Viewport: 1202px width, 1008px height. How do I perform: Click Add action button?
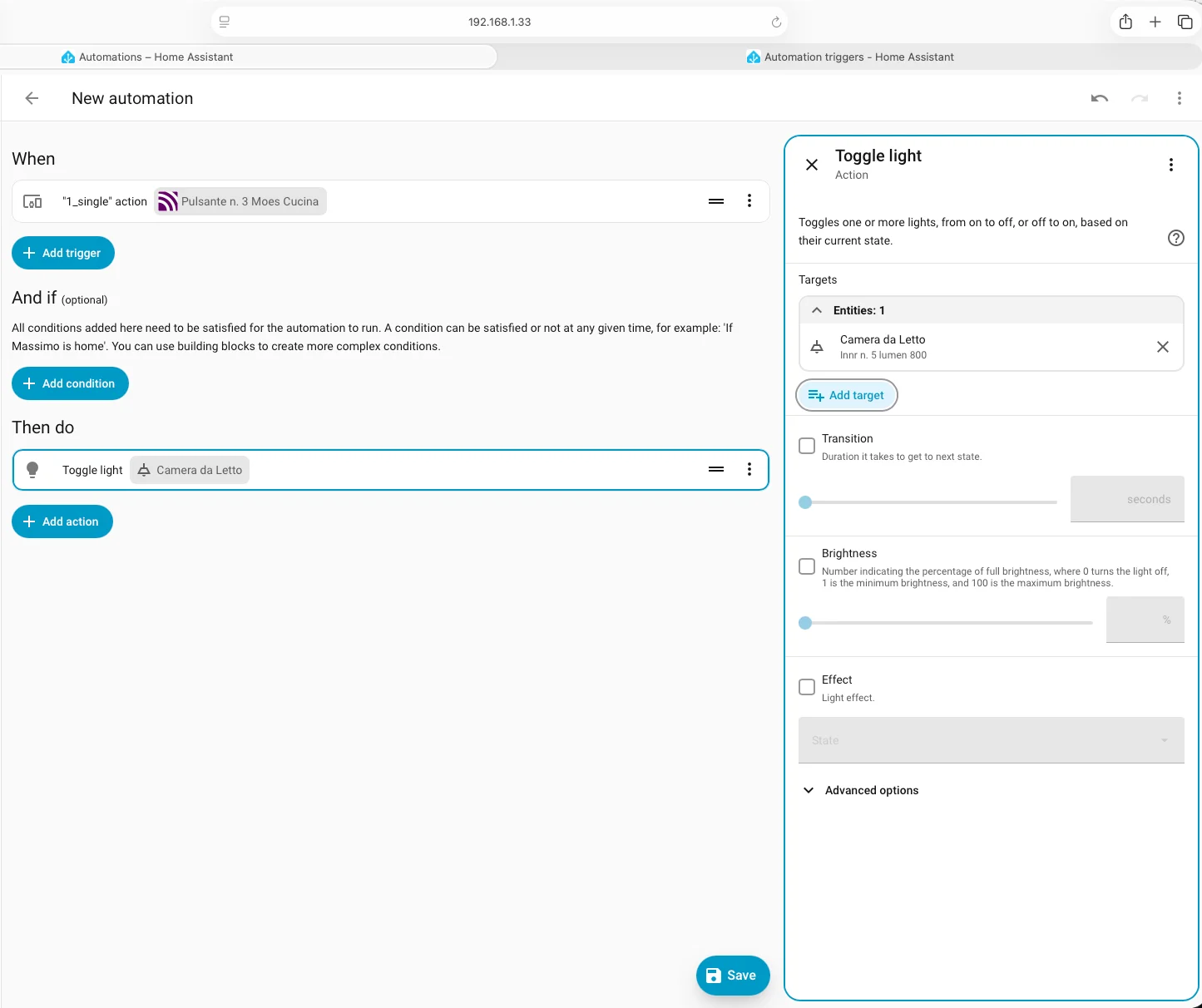[62, 521]
